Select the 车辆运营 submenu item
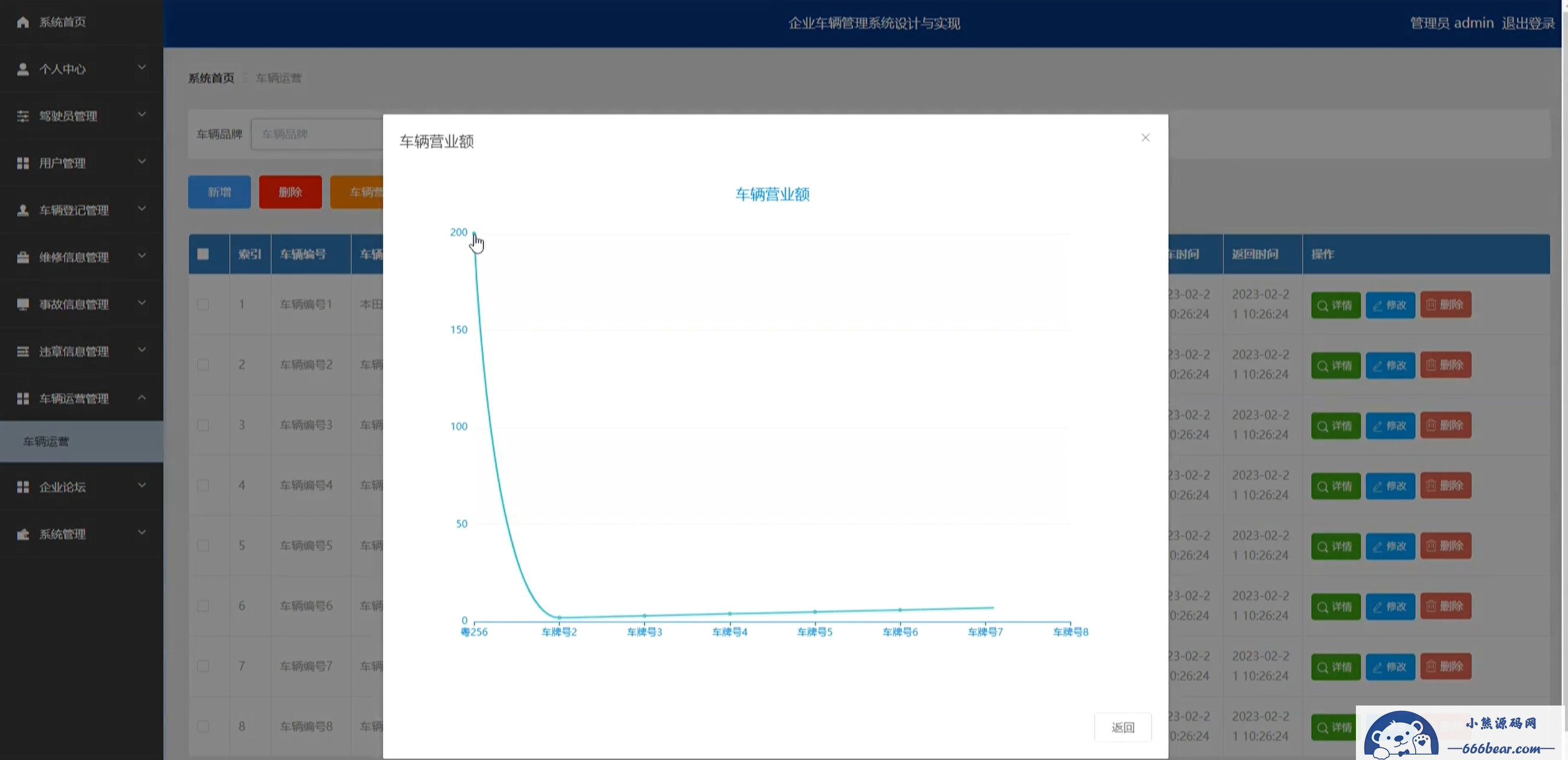This screenshot has height=760, width=1568. point(82,442)
